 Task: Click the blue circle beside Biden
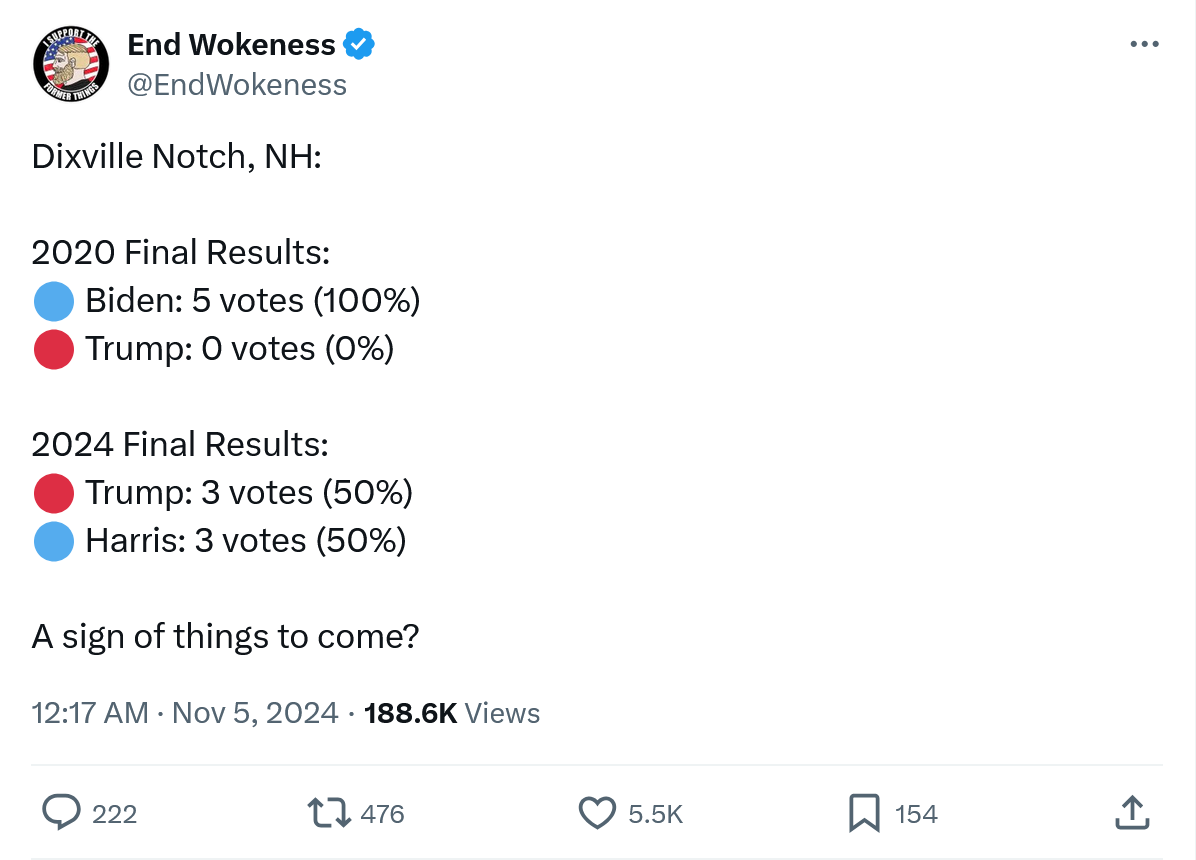(54, 301)
